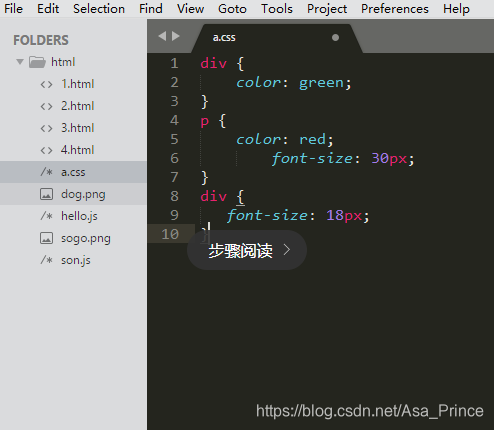Go to next tab with right arrow
This screenshot has height=430, width=494.
point(176,36)
